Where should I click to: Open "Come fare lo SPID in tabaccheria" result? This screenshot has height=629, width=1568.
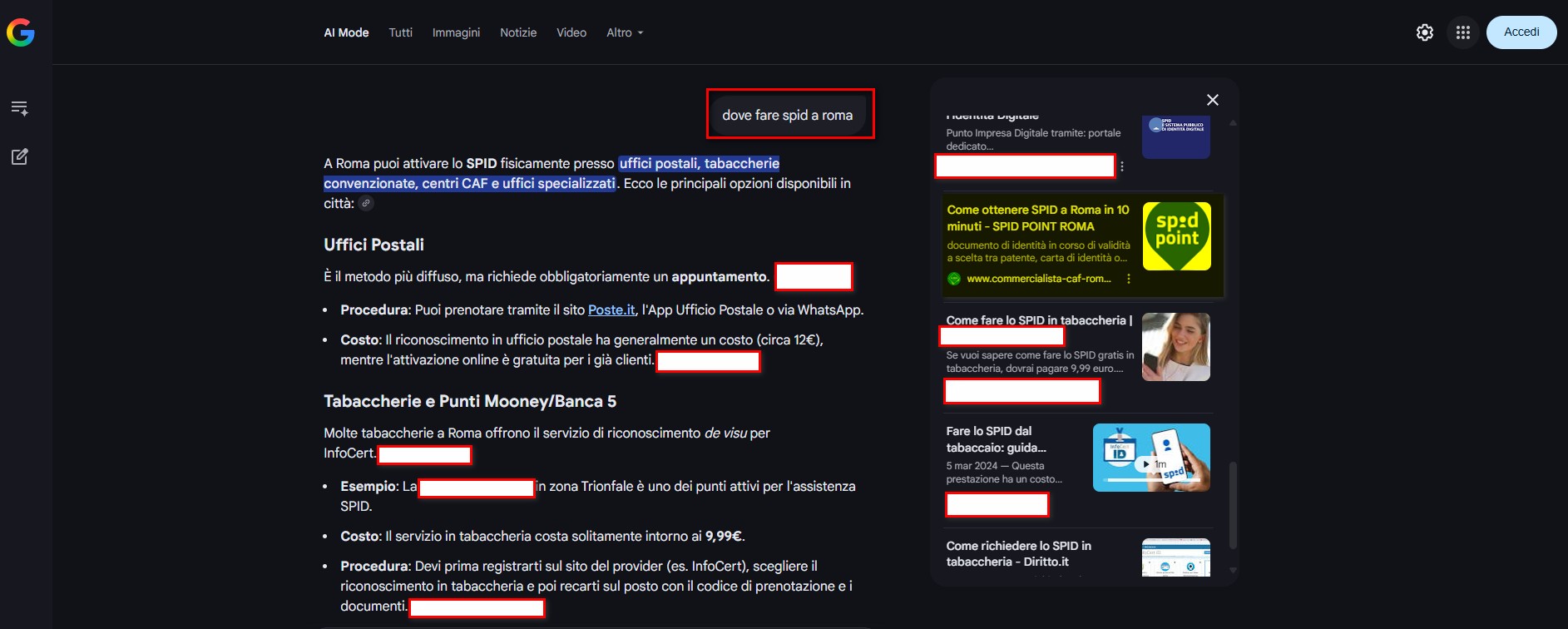coord(1039,320)
